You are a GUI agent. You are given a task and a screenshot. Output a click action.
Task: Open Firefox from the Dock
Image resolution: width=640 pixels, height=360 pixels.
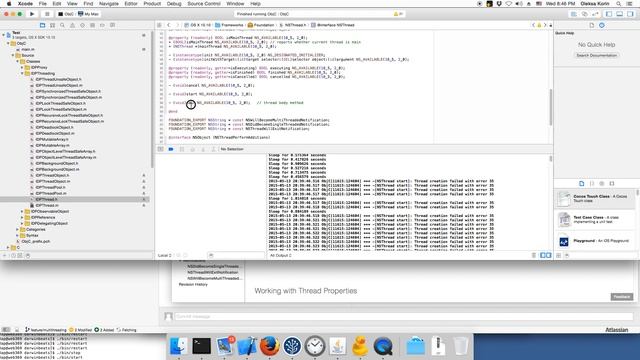click(x=269, y=346)
